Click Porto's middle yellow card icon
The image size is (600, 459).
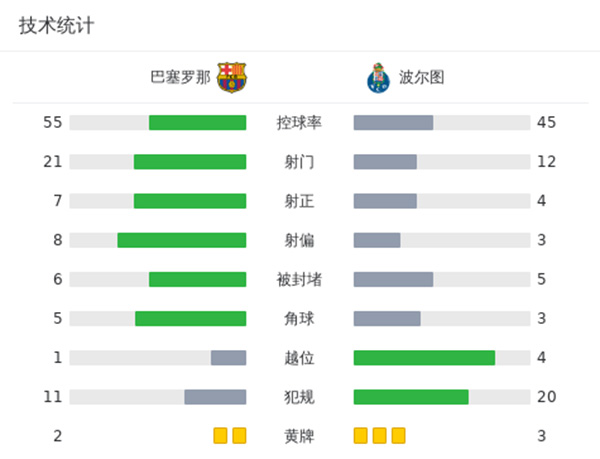click(380, 436)
